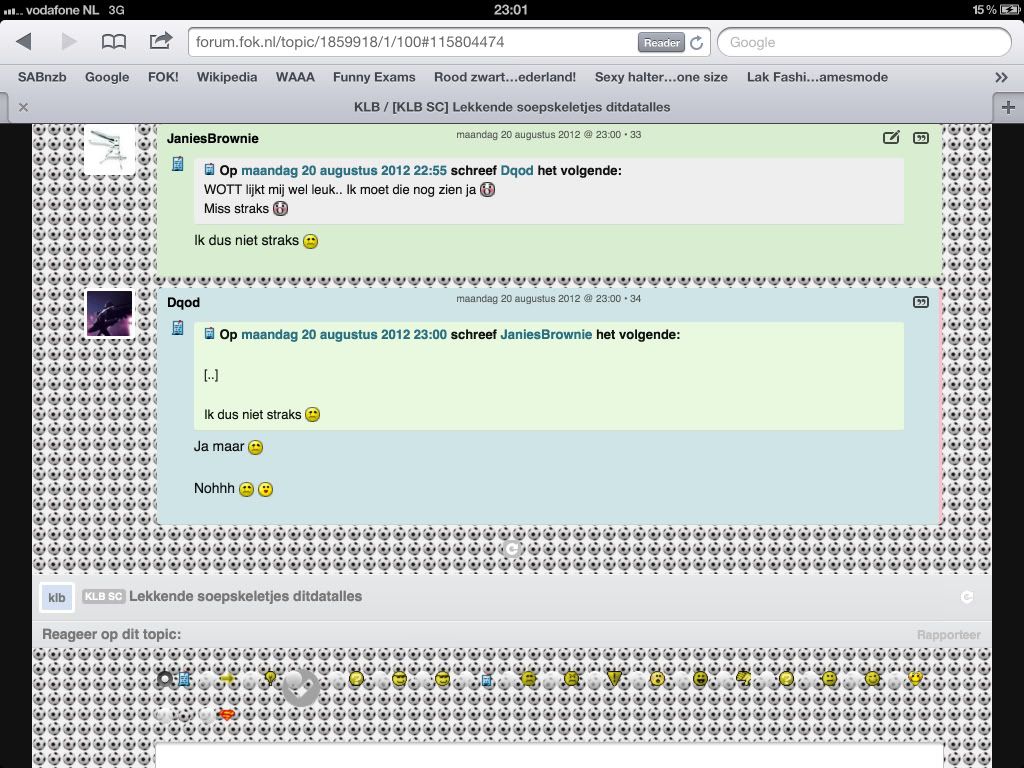Insert the Superman smiley

[x=227, y=715]
